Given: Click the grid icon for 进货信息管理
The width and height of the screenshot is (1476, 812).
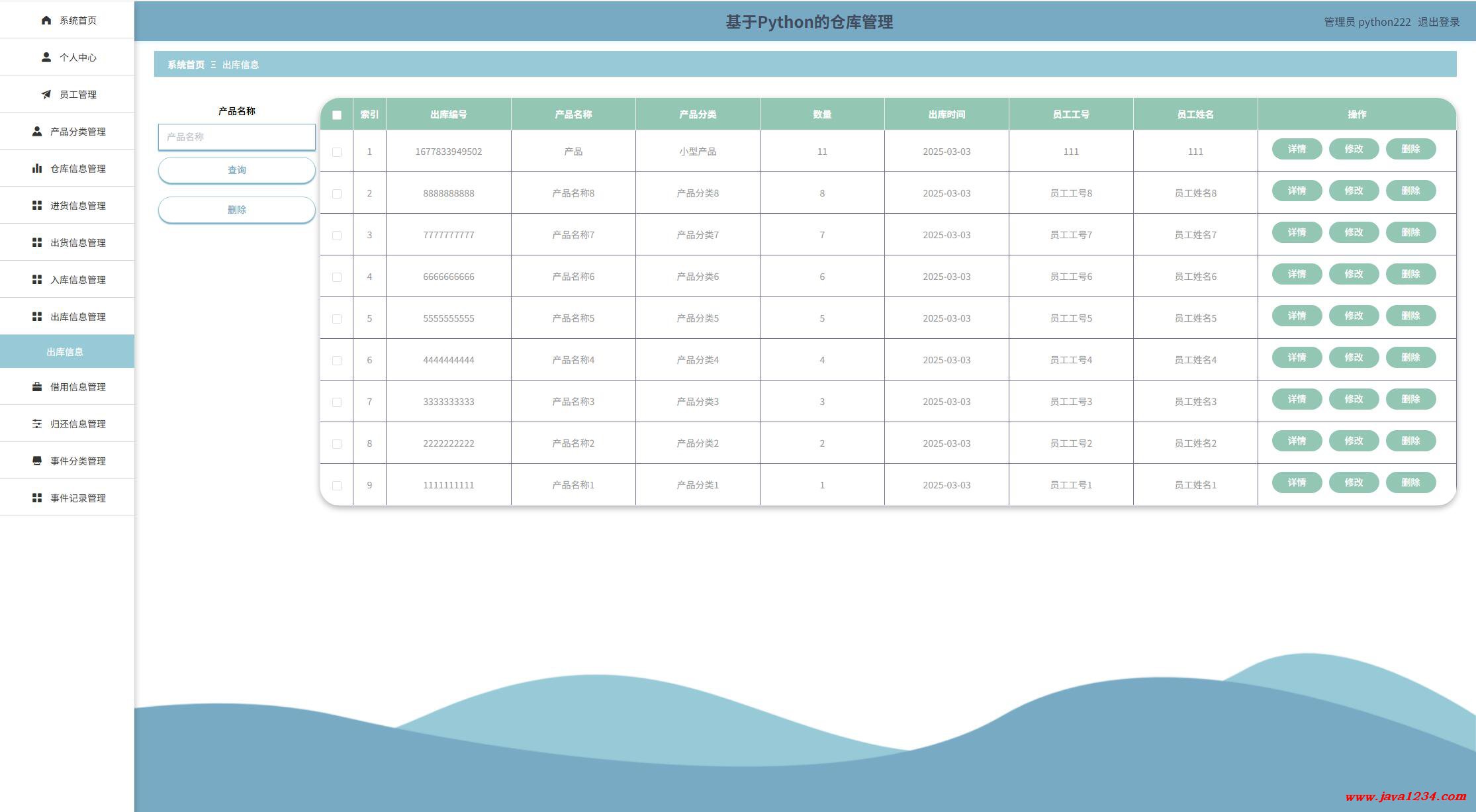Looking at the screenshot, I should click(37, 206).
